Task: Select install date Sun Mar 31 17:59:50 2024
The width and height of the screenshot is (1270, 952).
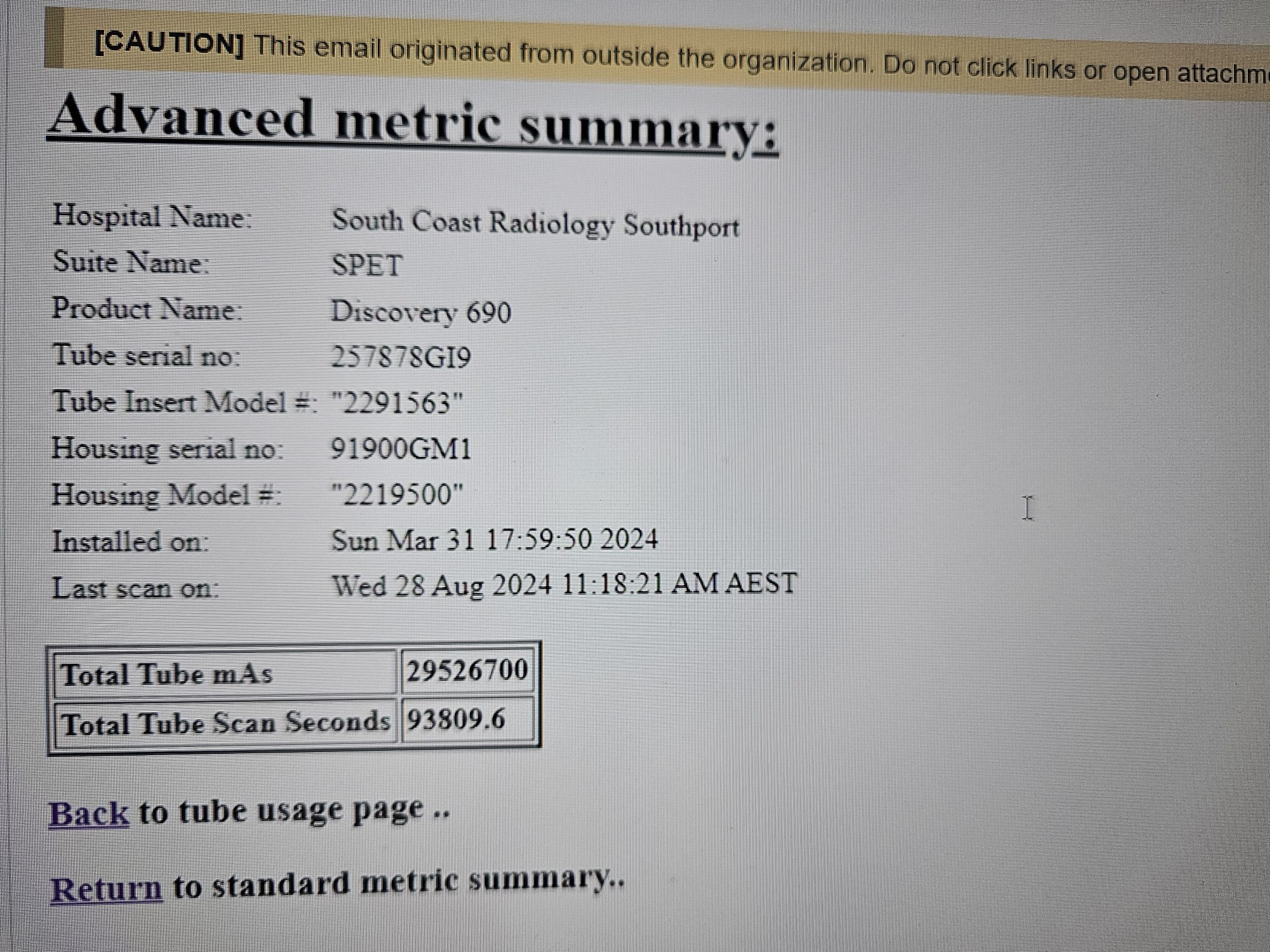Action: 495,540
